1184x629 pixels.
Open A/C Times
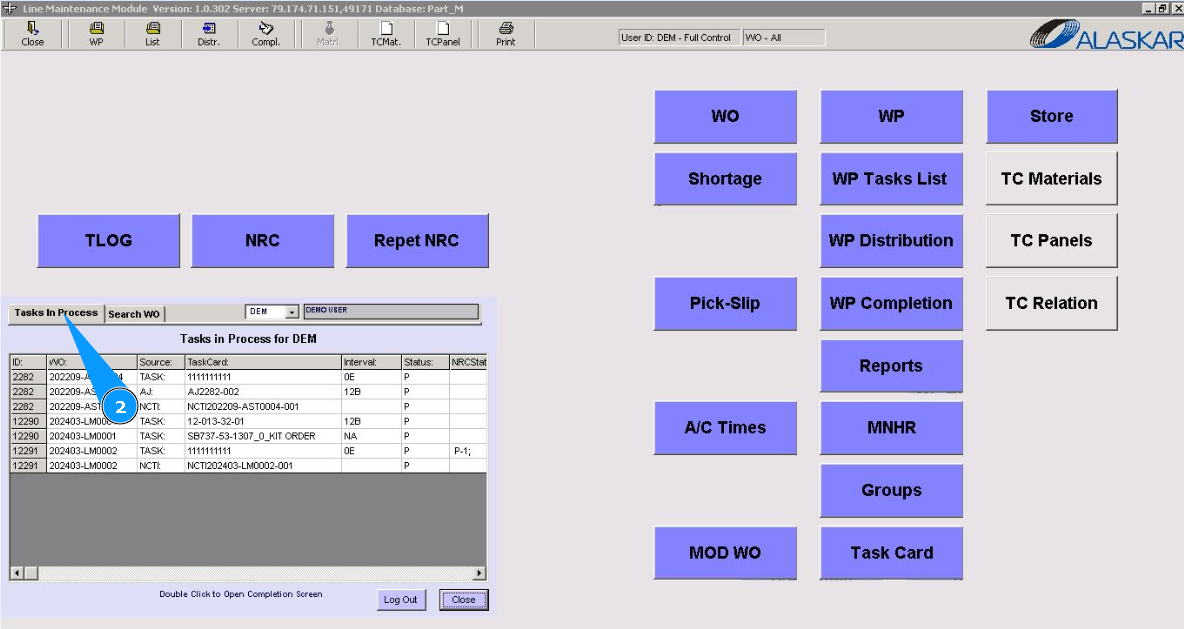coord(725,428)
